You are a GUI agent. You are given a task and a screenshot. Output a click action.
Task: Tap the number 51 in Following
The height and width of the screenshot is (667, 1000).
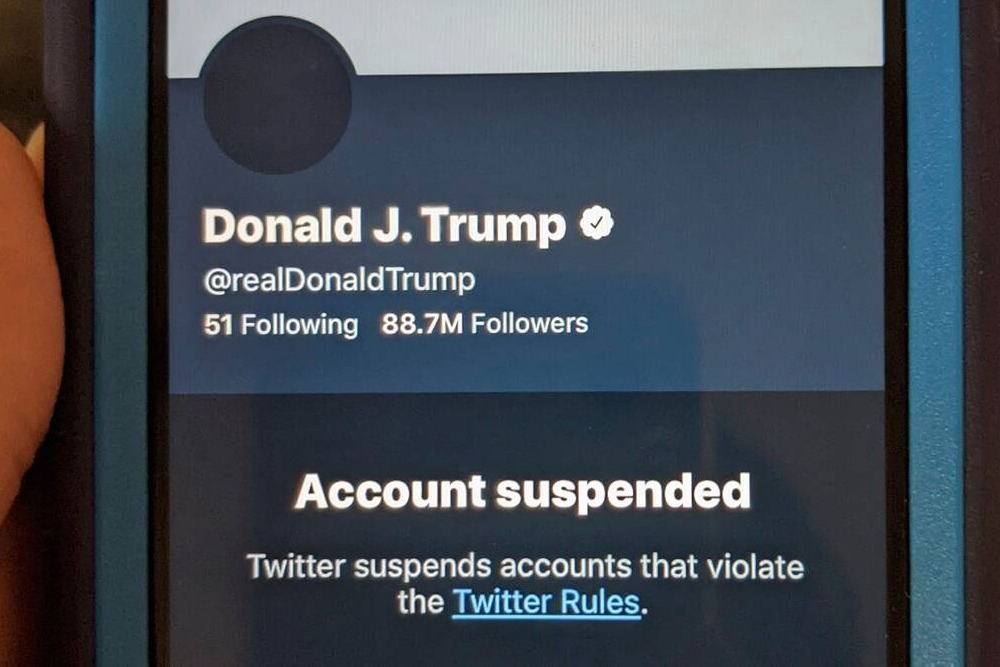(x=218, y=325)
